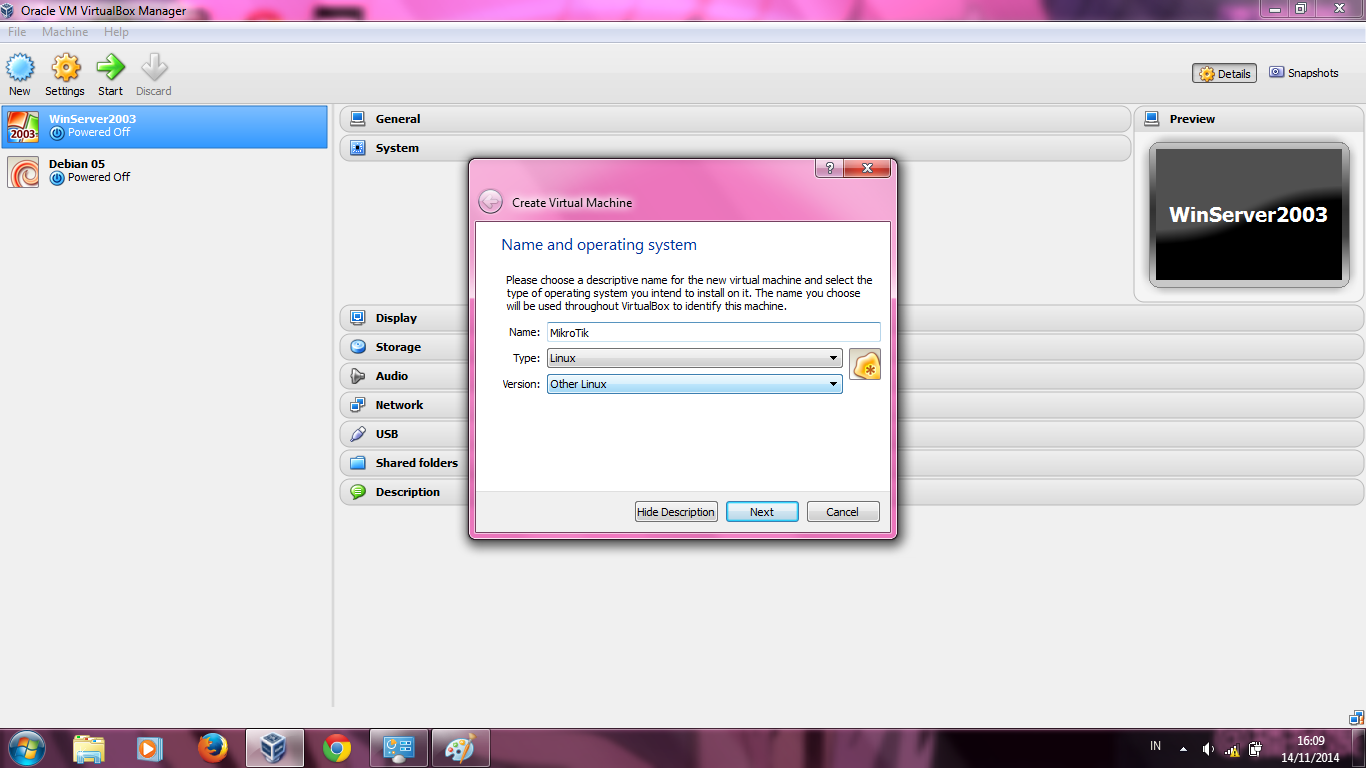Click the USB section label
The width and height of the screenshot is (1366, 768).
[x=387, y=434]
